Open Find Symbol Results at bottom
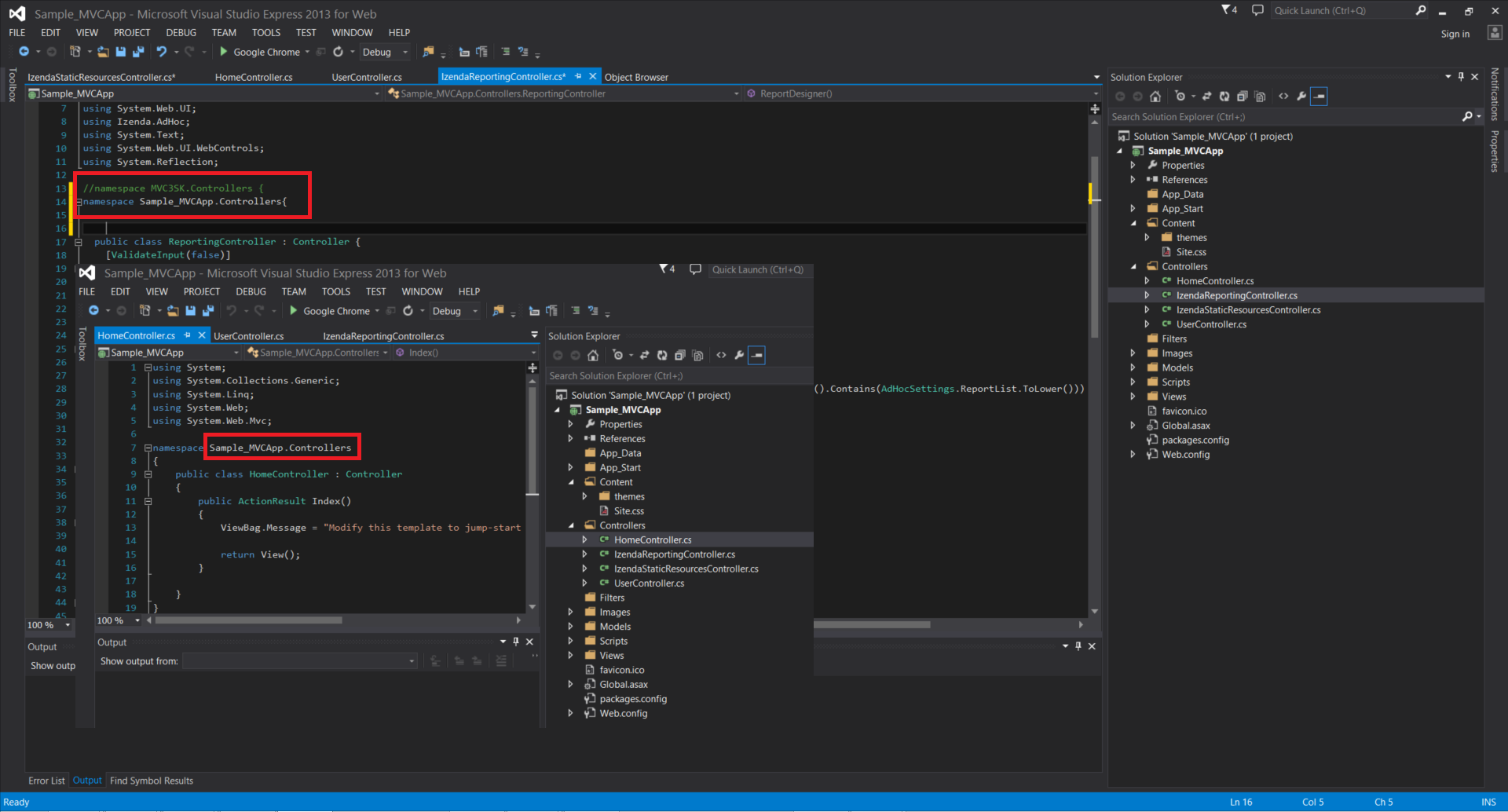 pyautogui.click(x=152, y=781)
